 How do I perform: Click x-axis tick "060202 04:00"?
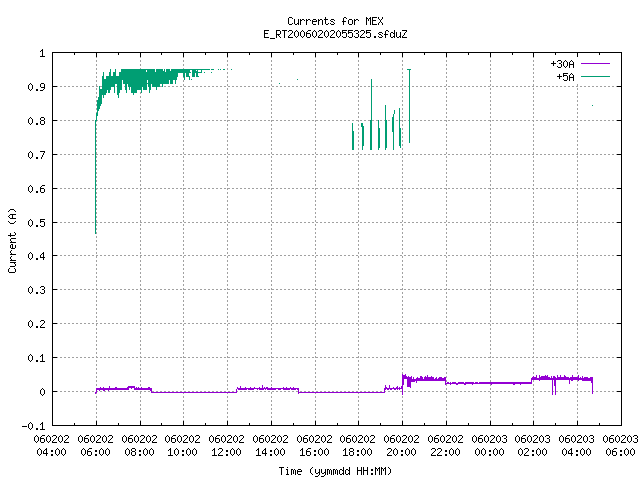tap(51, 446)
